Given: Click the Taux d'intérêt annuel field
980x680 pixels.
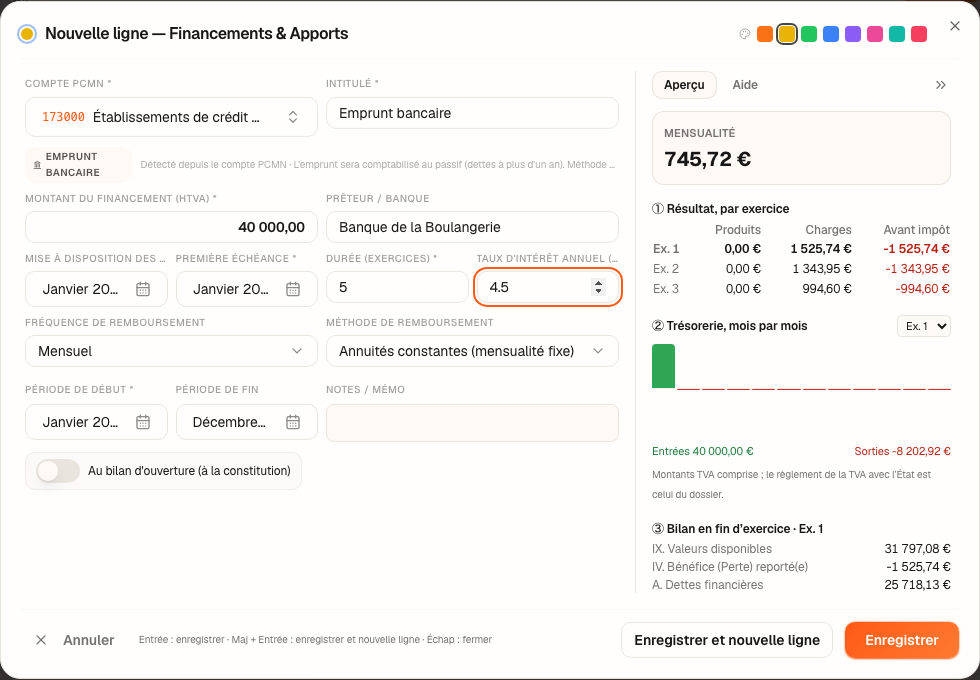Looking at the screenshot, I should tap(547, 287).
